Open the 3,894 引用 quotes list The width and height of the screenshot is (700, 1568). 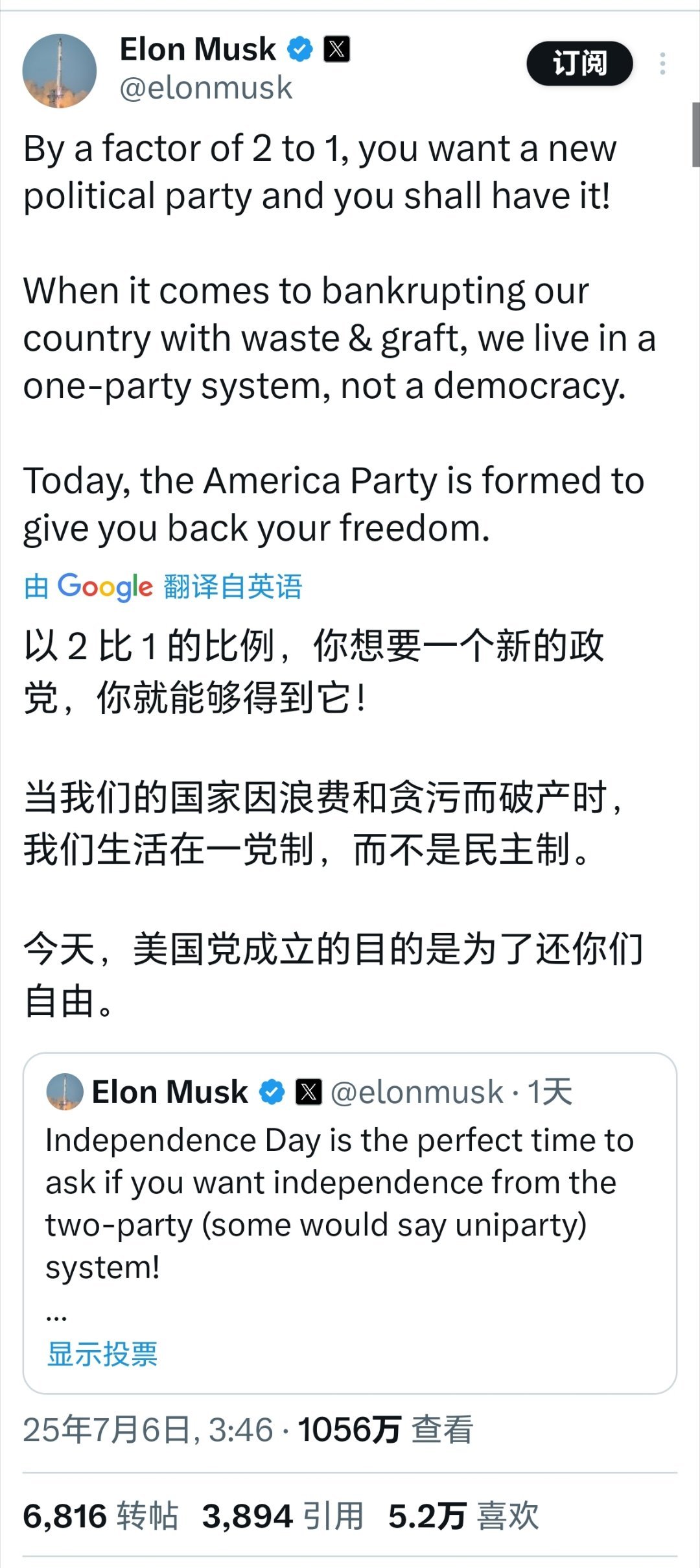283,1516
